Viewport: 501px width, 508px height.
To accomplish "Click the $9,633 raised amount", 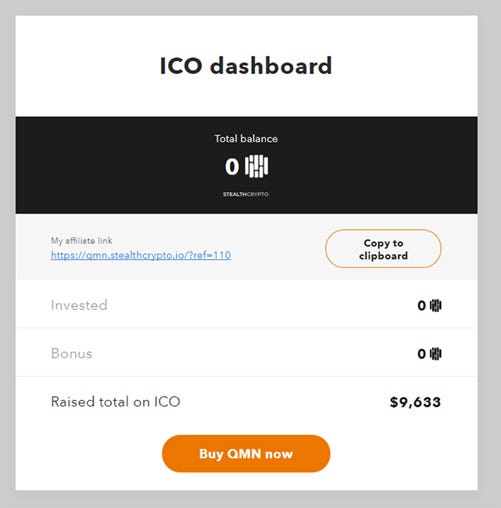I will [x=415, y=402].
